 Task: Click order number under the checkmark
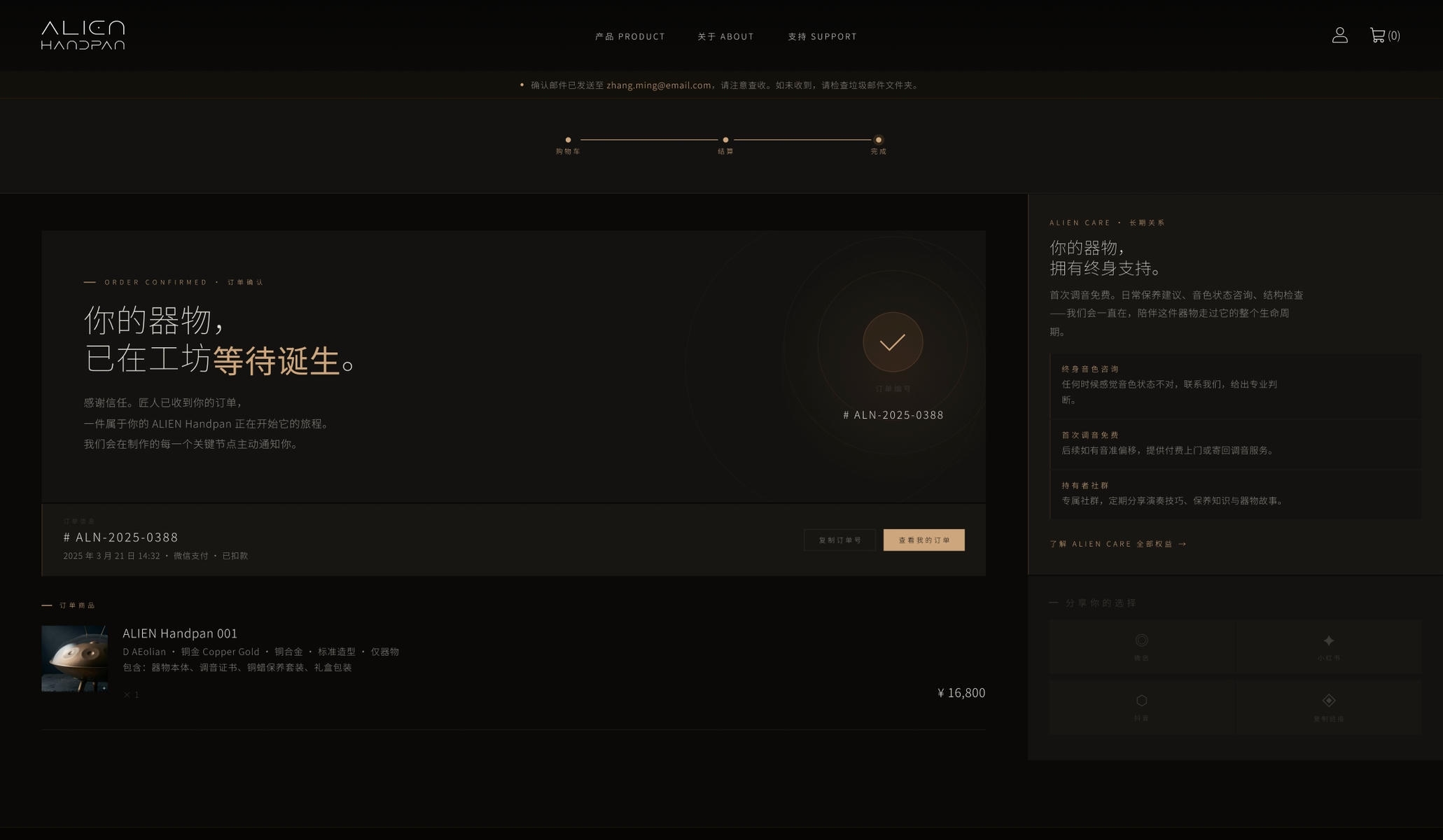pyautogui.click(x=893, y=415)
